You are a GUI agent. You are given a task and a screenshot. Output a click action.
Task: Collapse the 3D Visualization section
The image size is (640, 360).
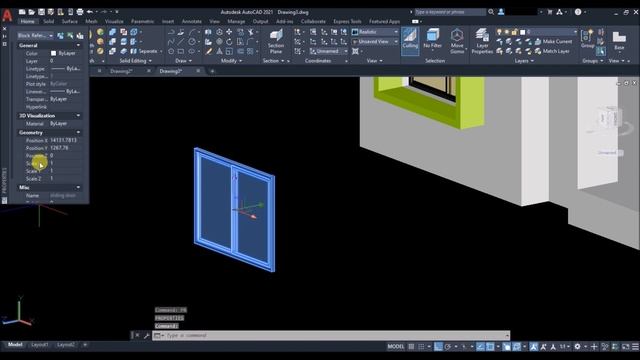[x=78, y=116]
